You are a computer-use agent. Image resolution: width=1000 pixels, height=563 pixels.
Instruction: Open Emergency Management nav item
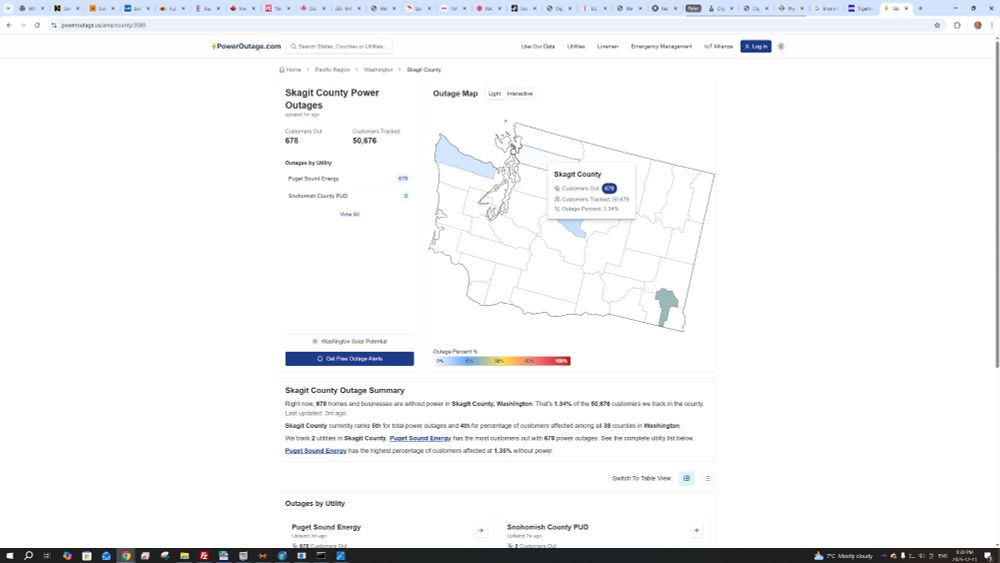point(661,47)
